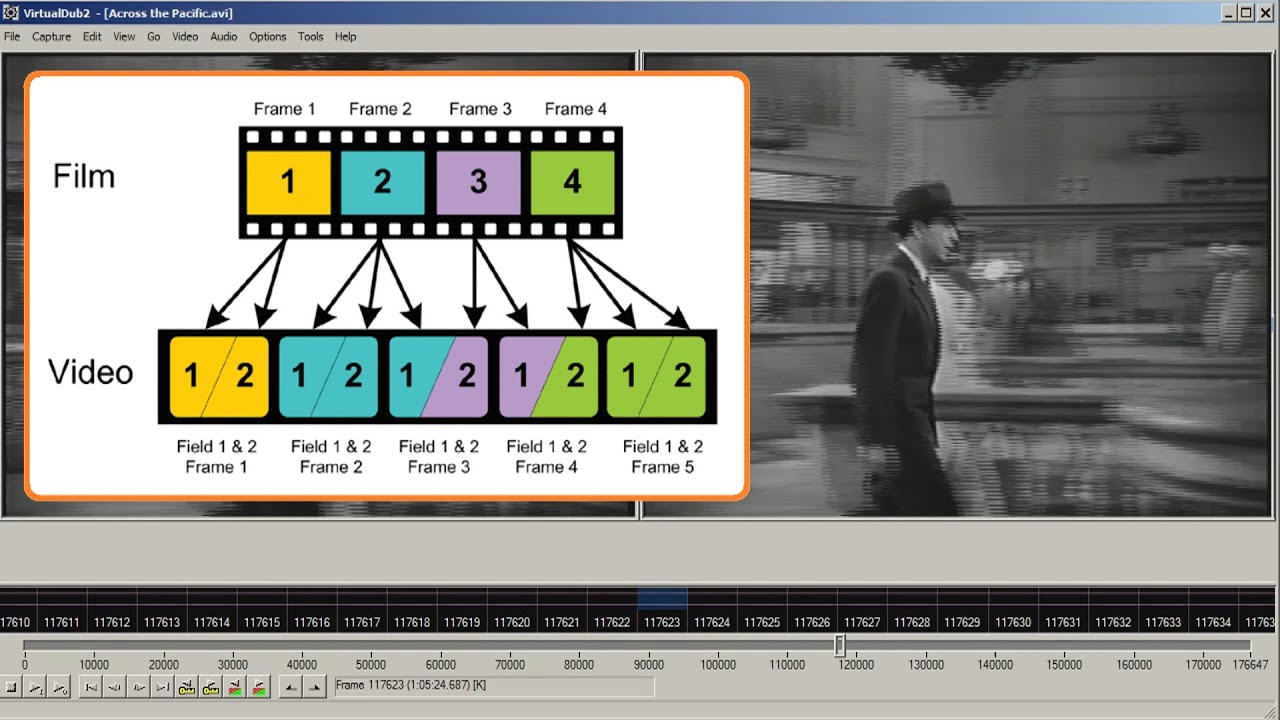Click the position slider thumb near 117000
Image resolution: width=1280 pixels, height=720 pixels.
tap(840, 647)
